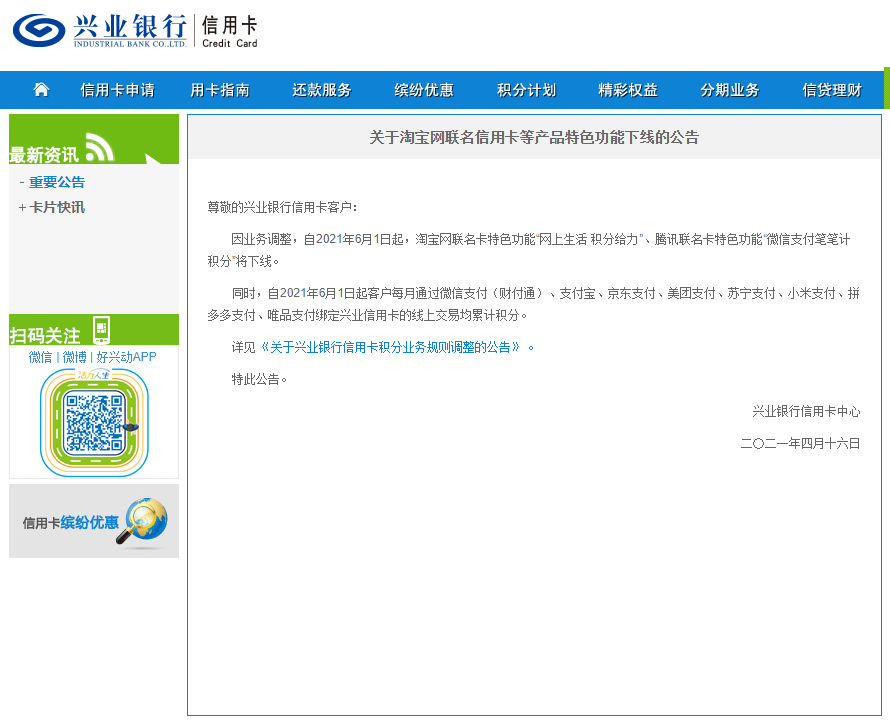
Task: Click the closing line 特此公告
Action: (259, 379)
